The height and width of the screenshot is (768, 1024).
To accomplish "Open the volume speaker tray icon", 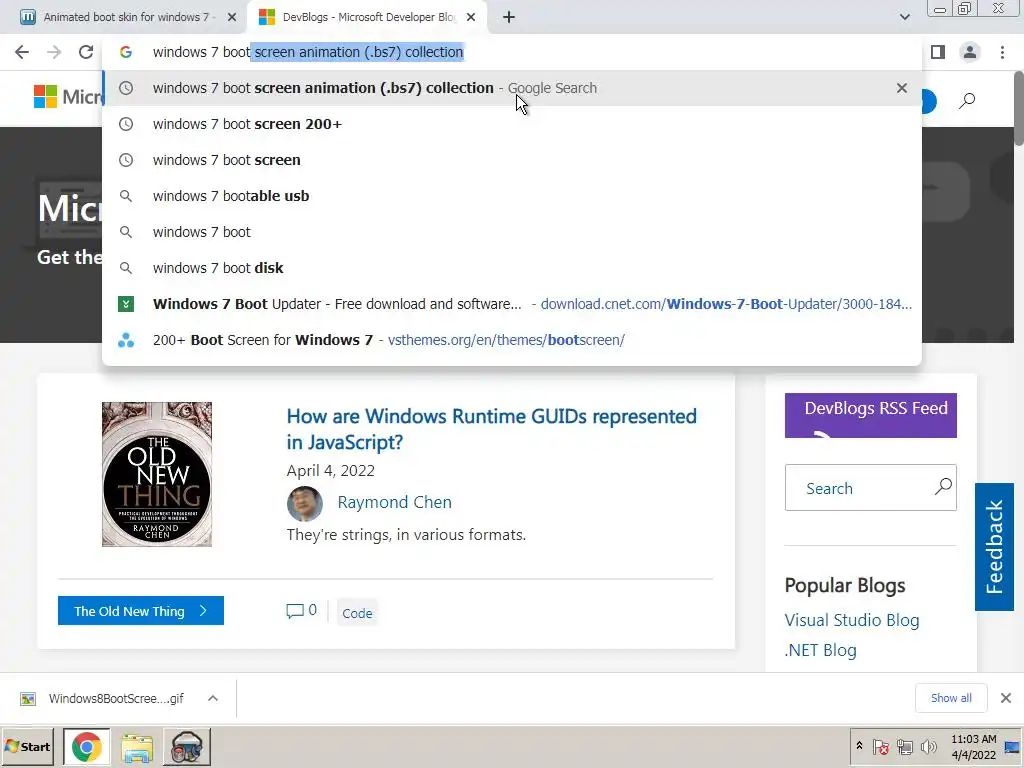I will click(x=928, y=746).
